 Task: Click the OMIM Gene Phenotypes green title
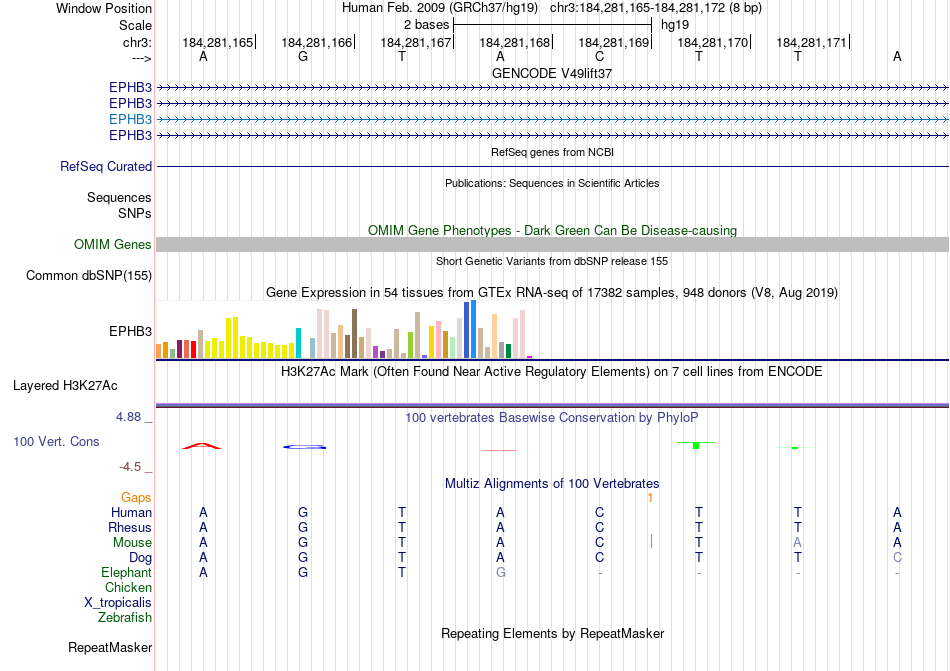pyautogui.click(x=553, y=230)
